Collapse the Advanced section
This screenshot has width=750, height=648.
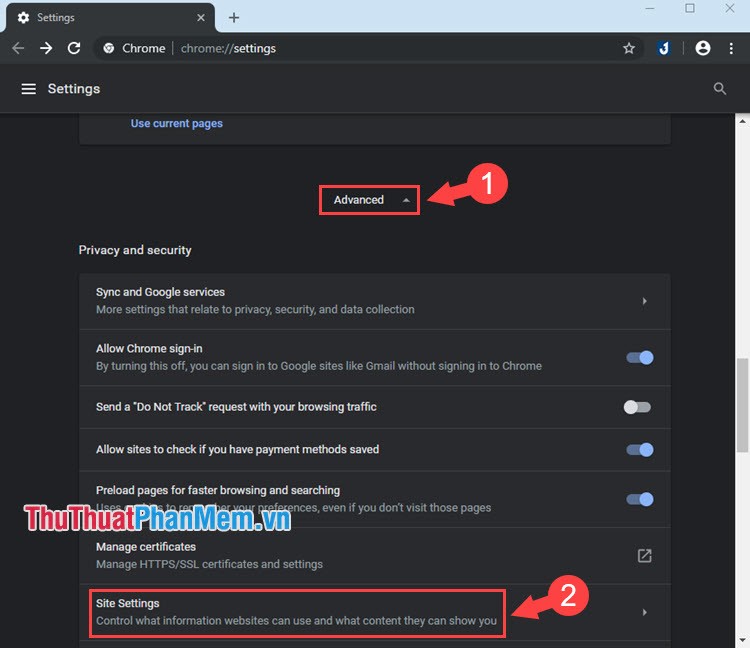click(369, 200)
